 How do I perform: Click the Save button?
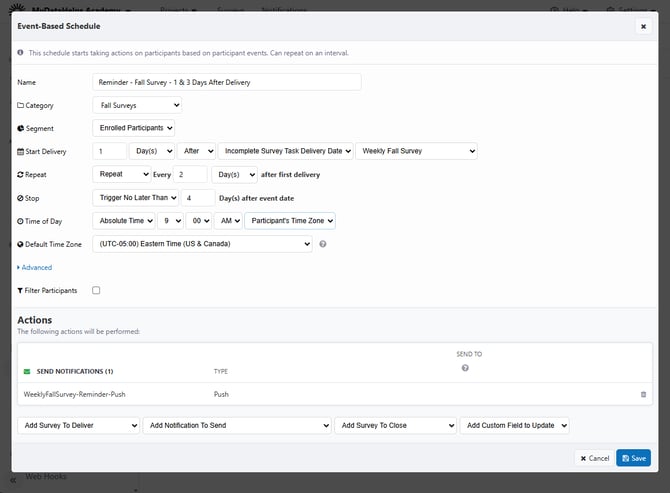coord(633,458)
